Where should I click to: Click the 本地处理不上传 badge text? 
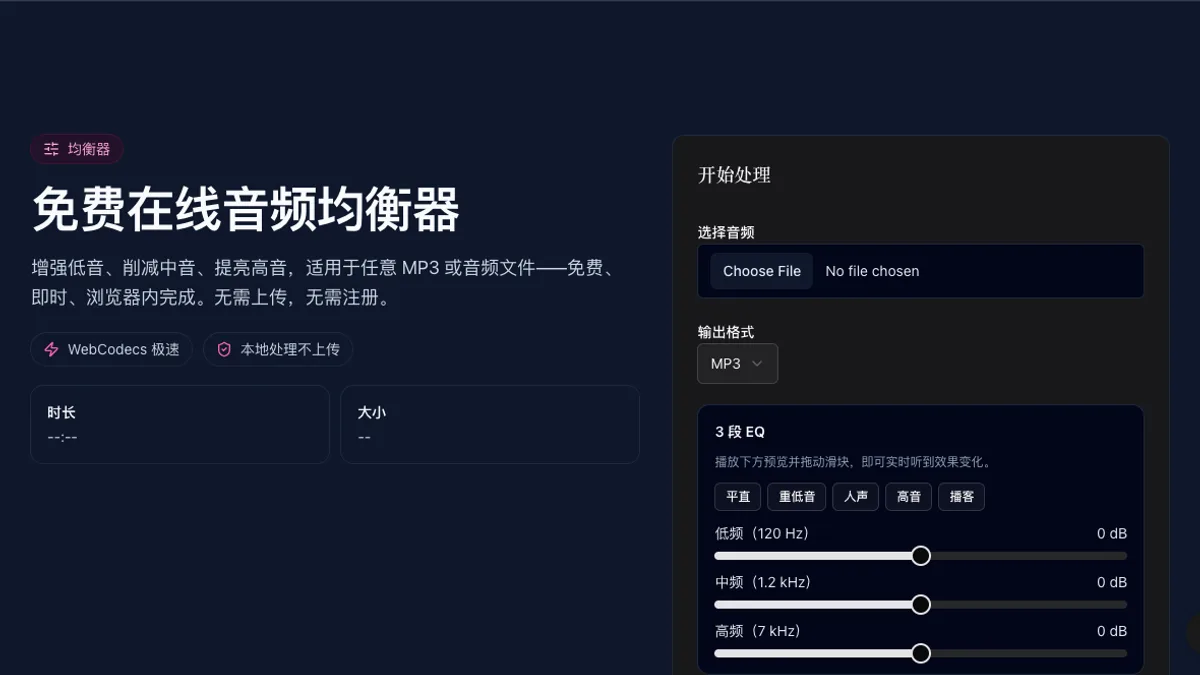pyautogui.click(x=290, y=350)
